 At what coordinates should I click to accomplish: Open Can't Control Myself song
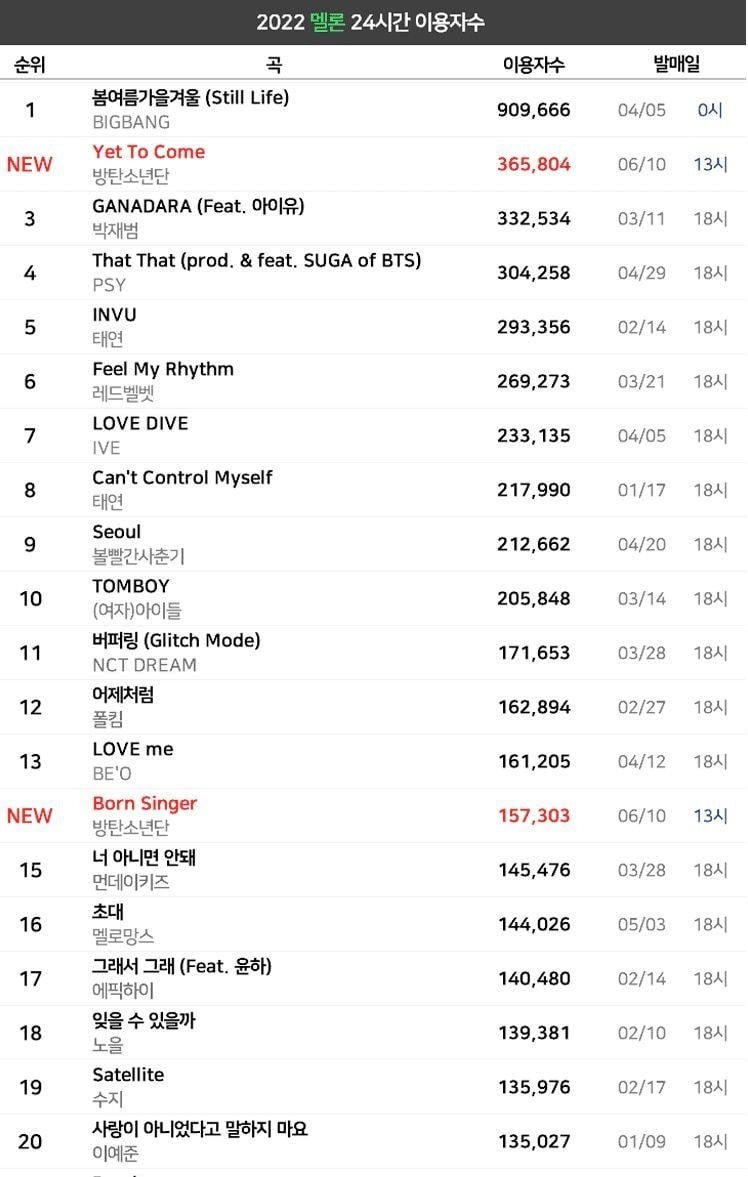[182, 477]
